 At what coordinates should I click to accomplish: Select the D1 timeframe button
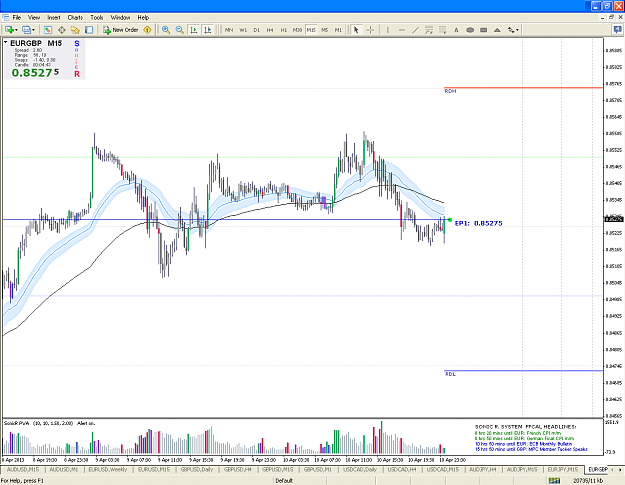[256, 30]
